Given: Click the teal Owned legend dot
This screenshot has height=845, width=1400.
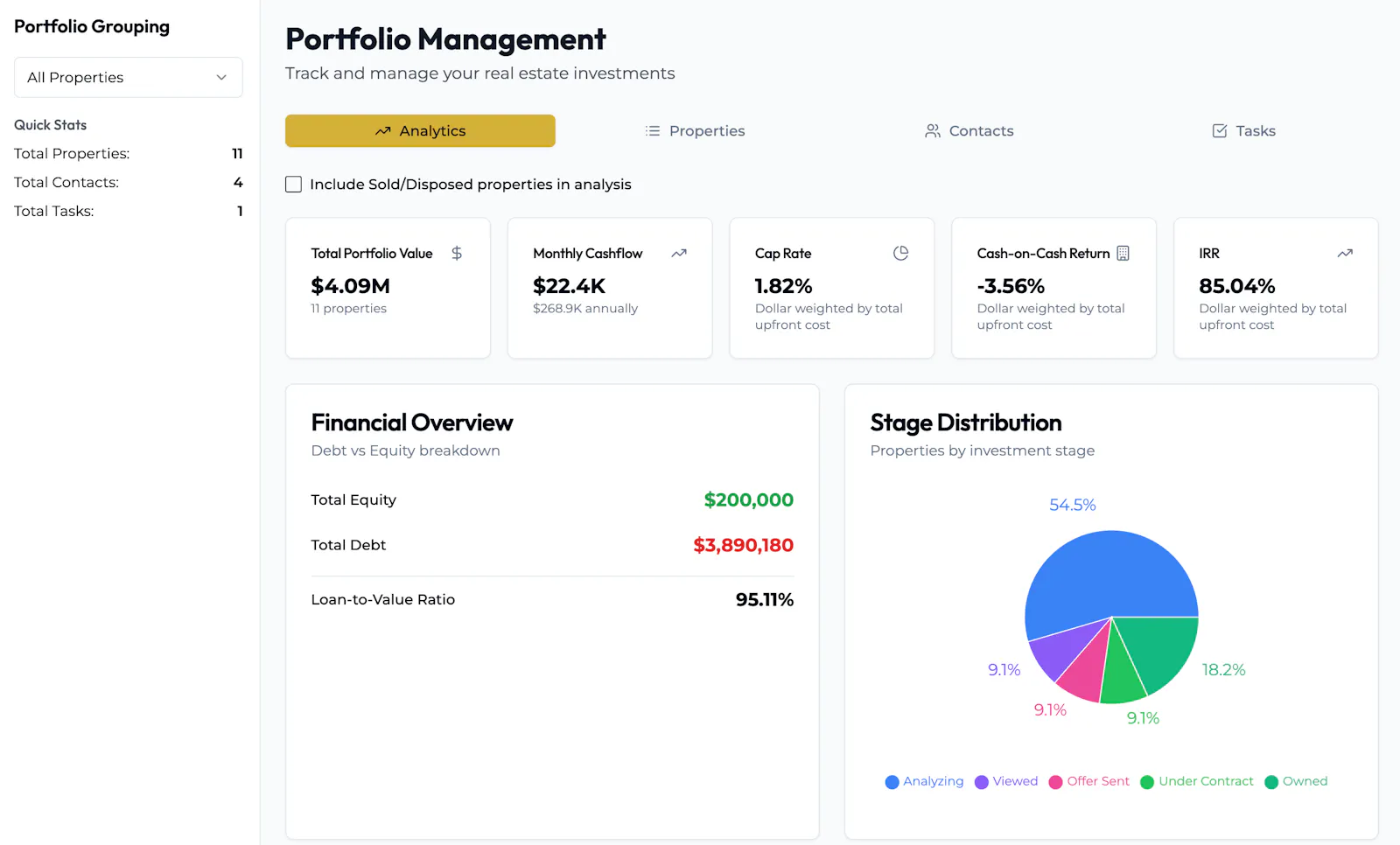Looking at the screenshot, I should 1271,782.
